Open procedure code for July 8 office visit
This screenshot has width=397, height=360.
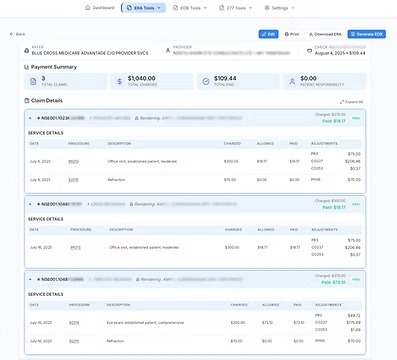click(73, 161)
